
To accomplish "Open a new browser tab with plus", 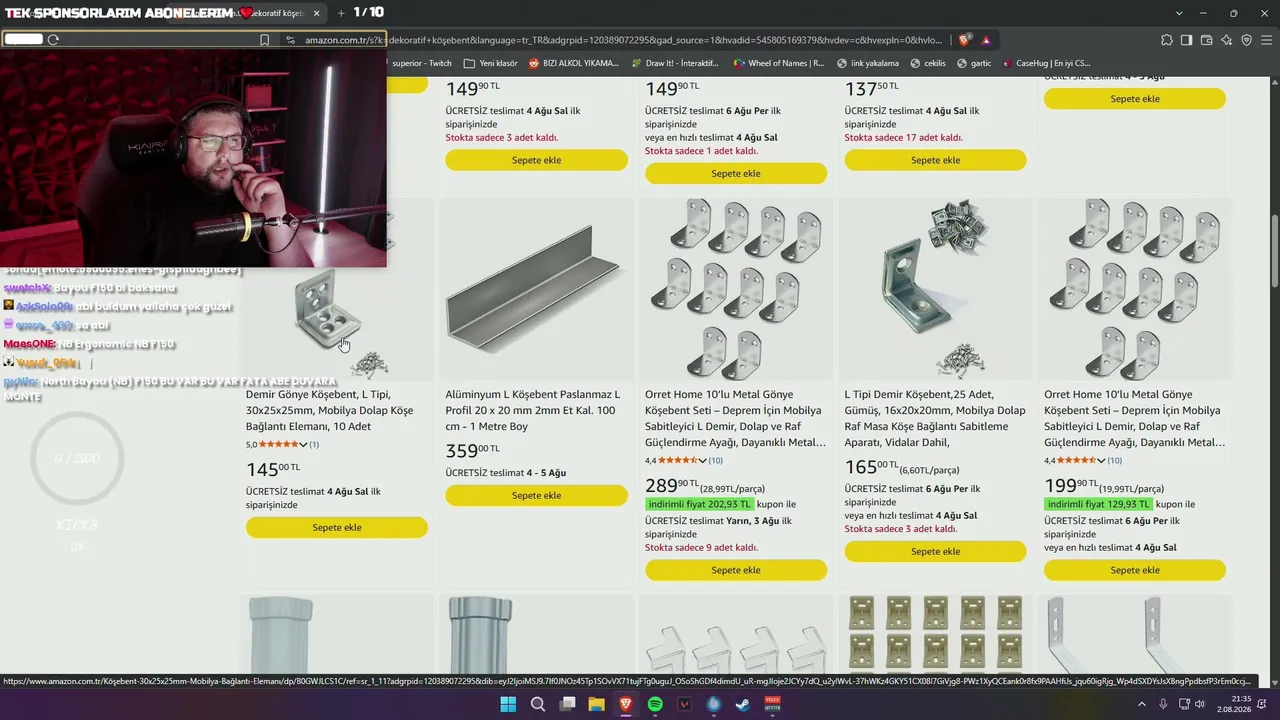I will pyautogui.click(x=341, y=13).
